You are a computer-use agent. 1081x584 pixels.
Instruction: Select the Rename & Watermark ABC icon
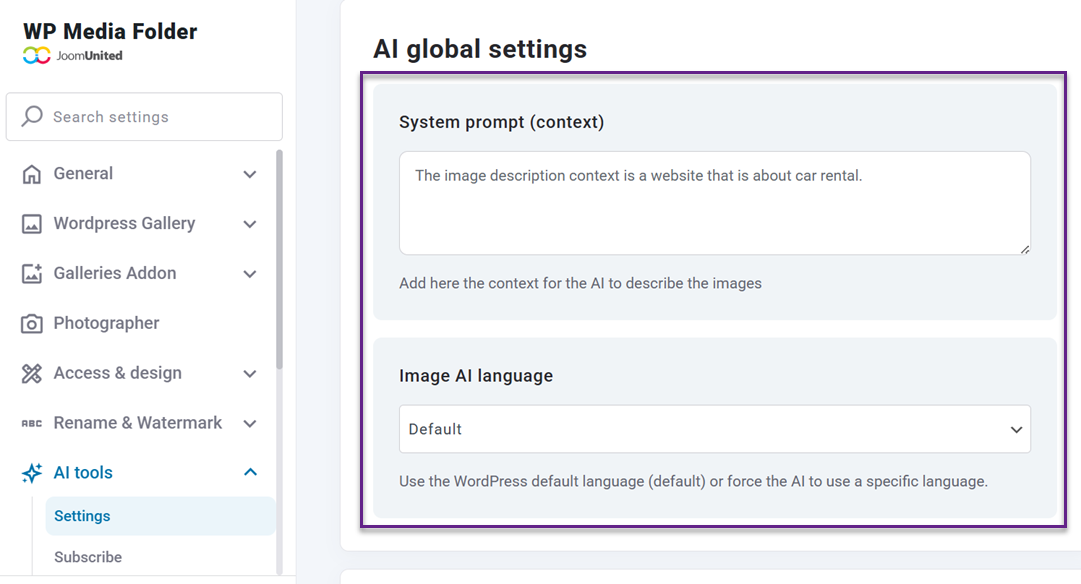pos(31,422)
